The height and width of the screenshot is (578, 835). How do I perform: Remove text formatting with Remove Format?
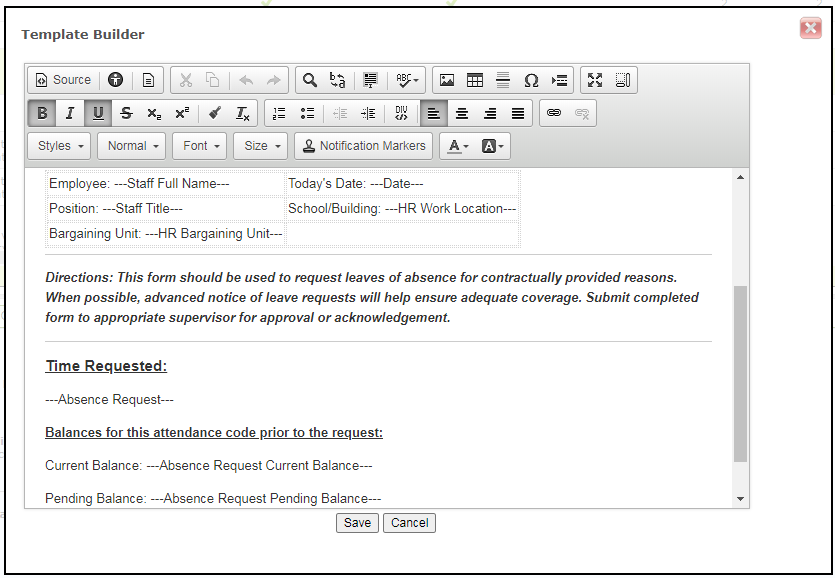[242, 113]
